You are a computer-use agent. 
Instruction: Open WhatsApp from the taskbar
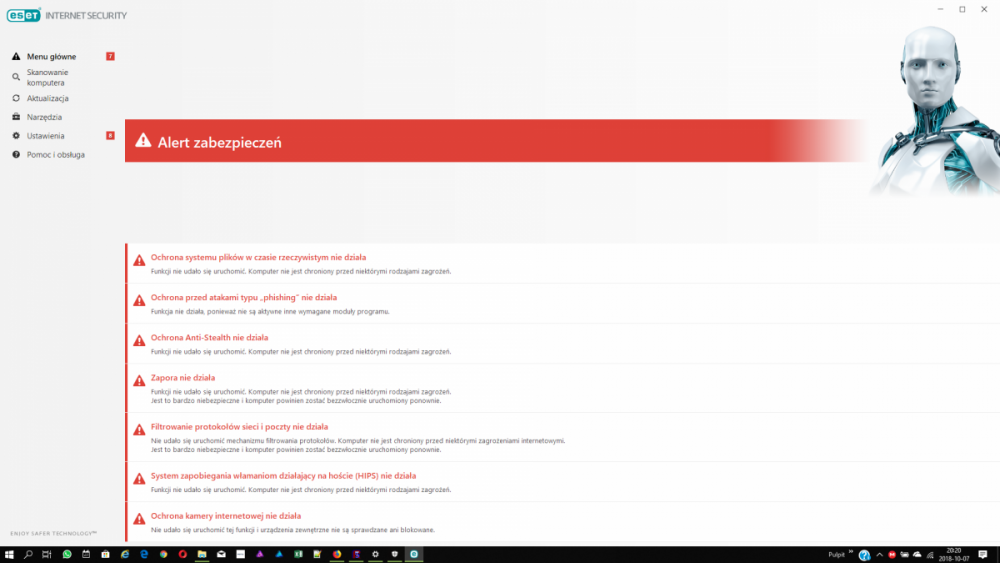click(67, 554)
